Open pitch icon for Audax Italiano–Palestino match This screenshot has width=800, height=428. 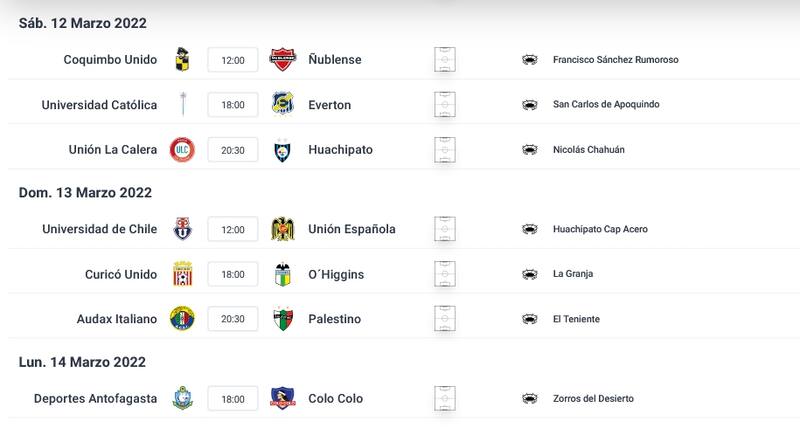[x=446, y=319]
